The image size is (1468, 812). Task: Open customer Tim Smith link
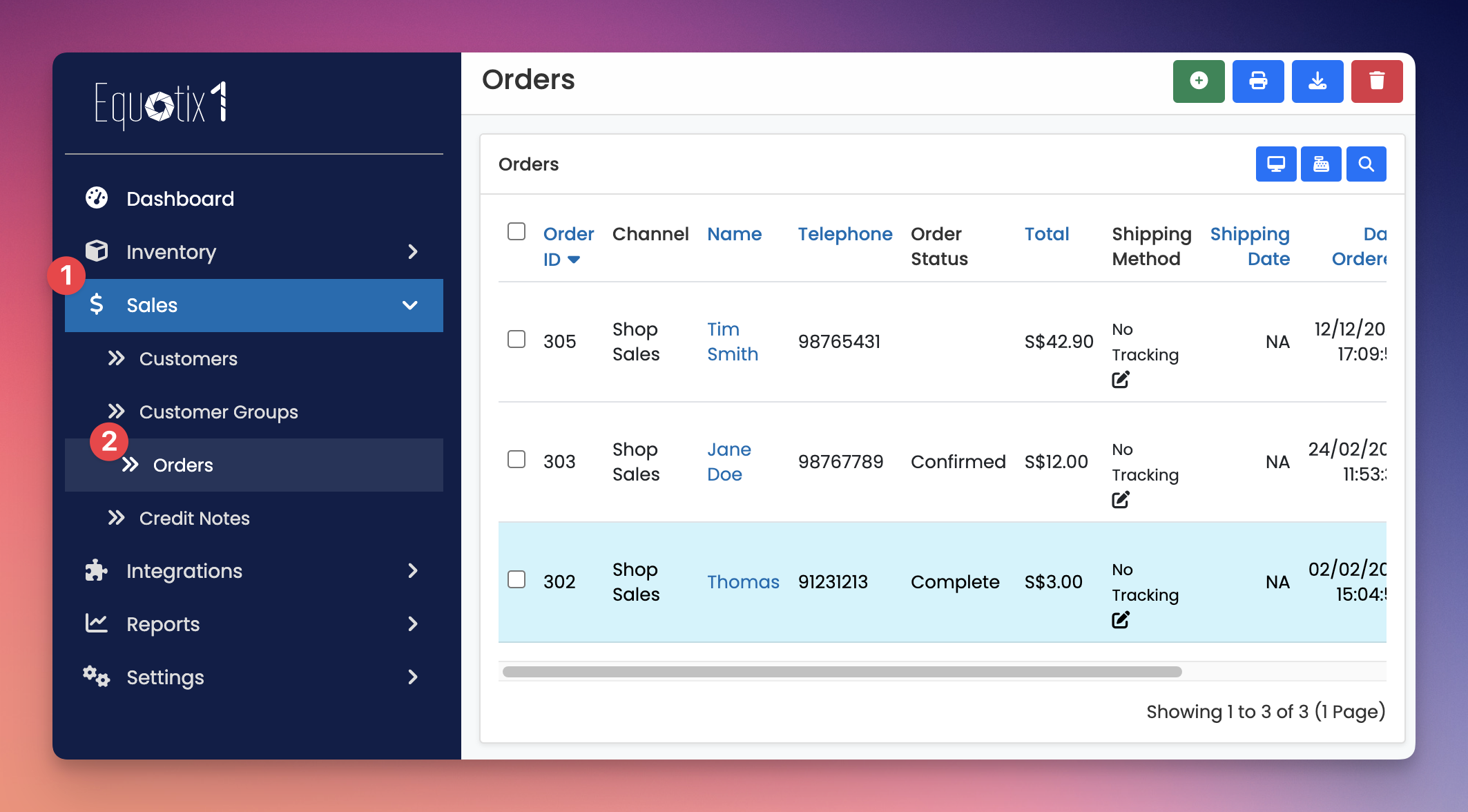[x=733, y=341]
